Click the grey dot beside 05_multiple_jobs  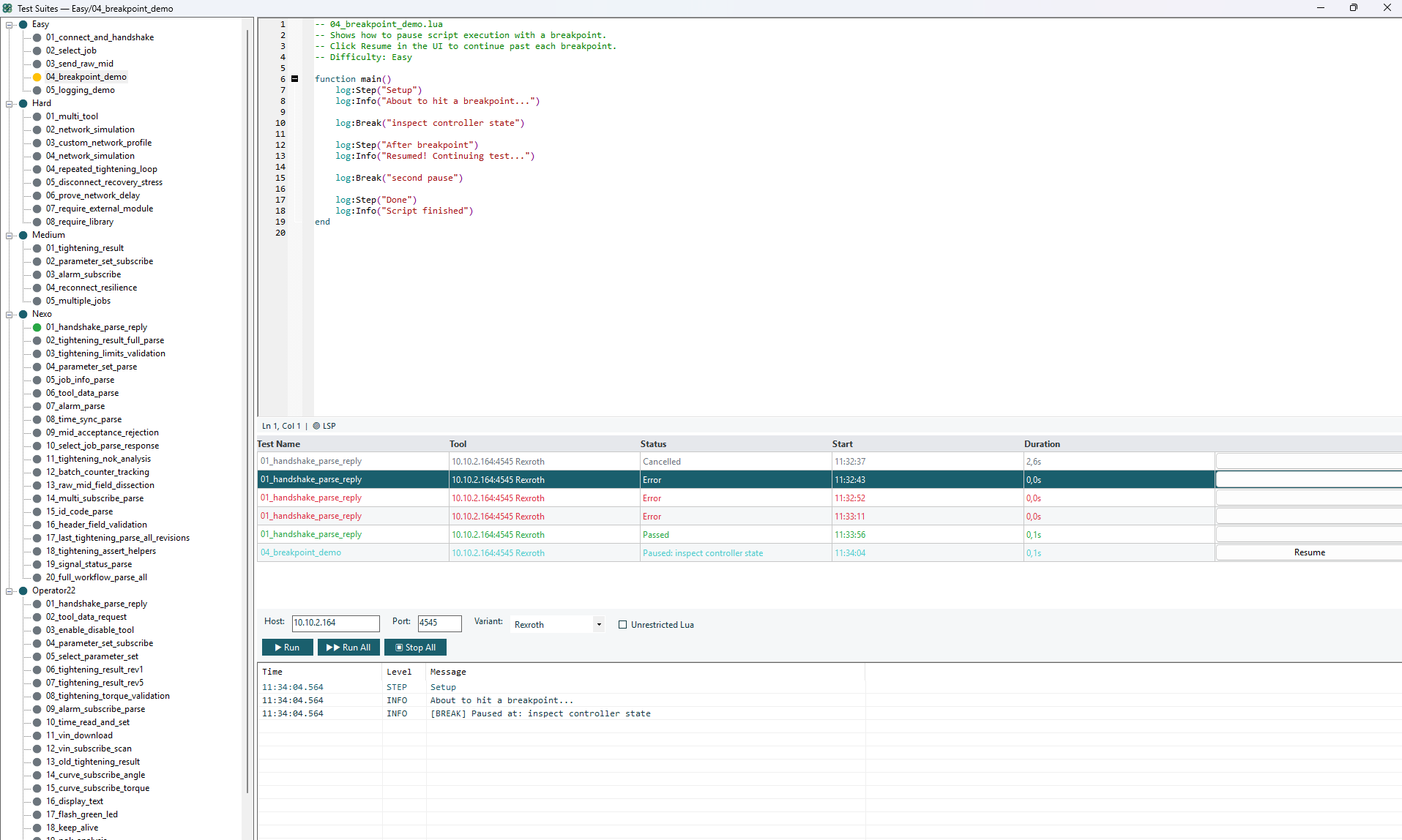point(37,301)
